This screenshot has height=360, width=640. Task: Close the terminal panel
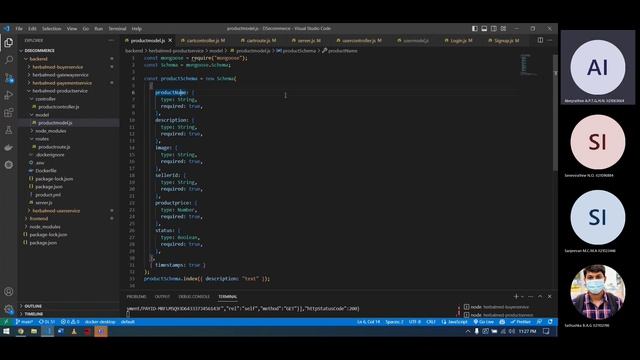tap(549, 296)
